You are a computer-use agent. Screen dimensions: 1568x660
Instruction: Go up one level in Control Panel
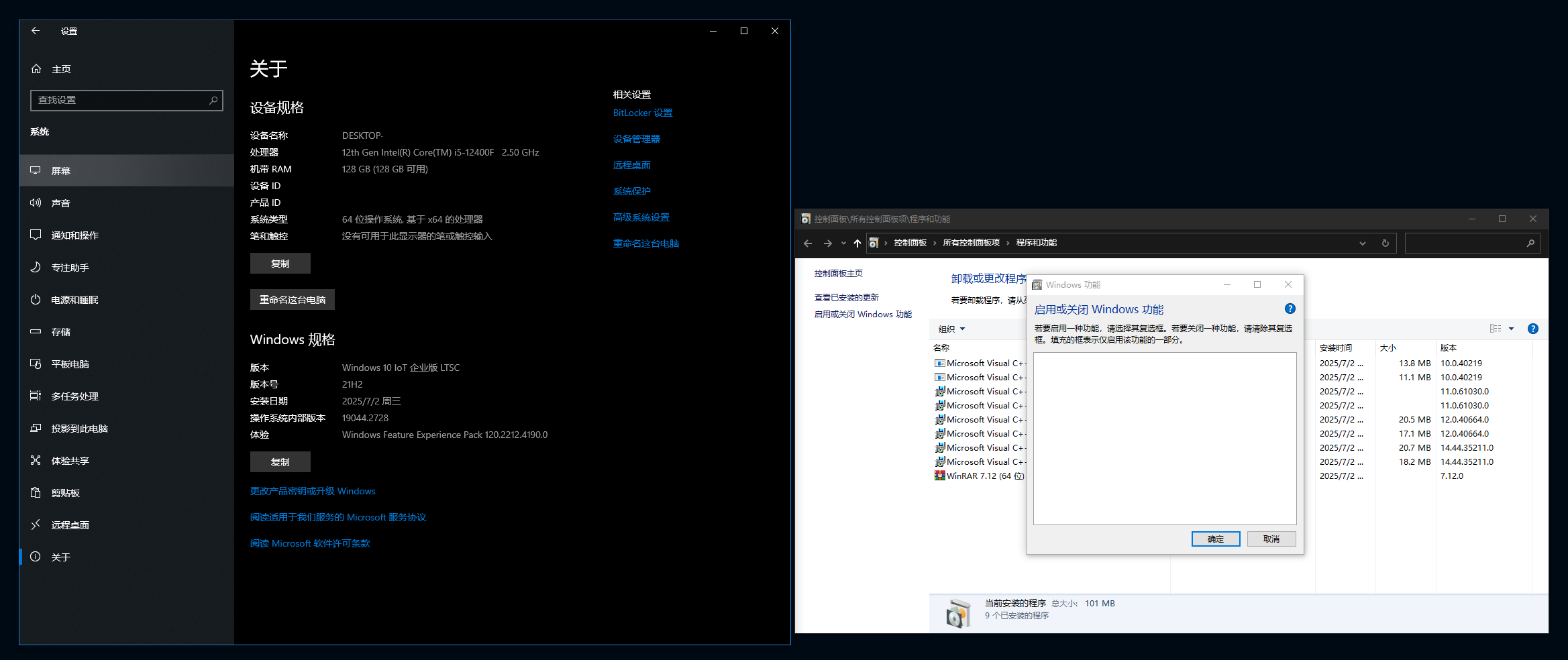tap(857, 243)
